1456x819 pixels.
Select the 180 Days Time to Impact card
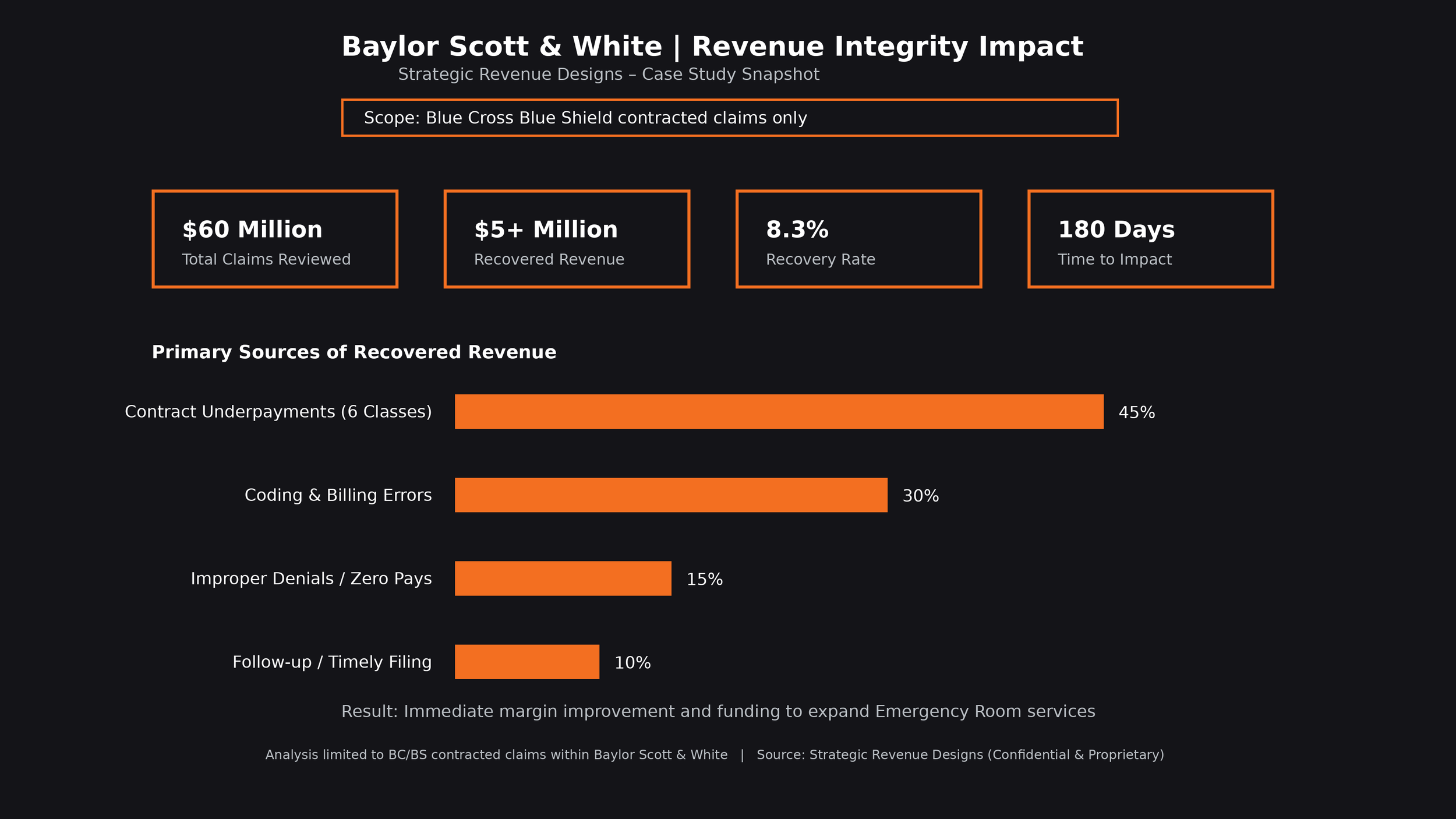1151,239
